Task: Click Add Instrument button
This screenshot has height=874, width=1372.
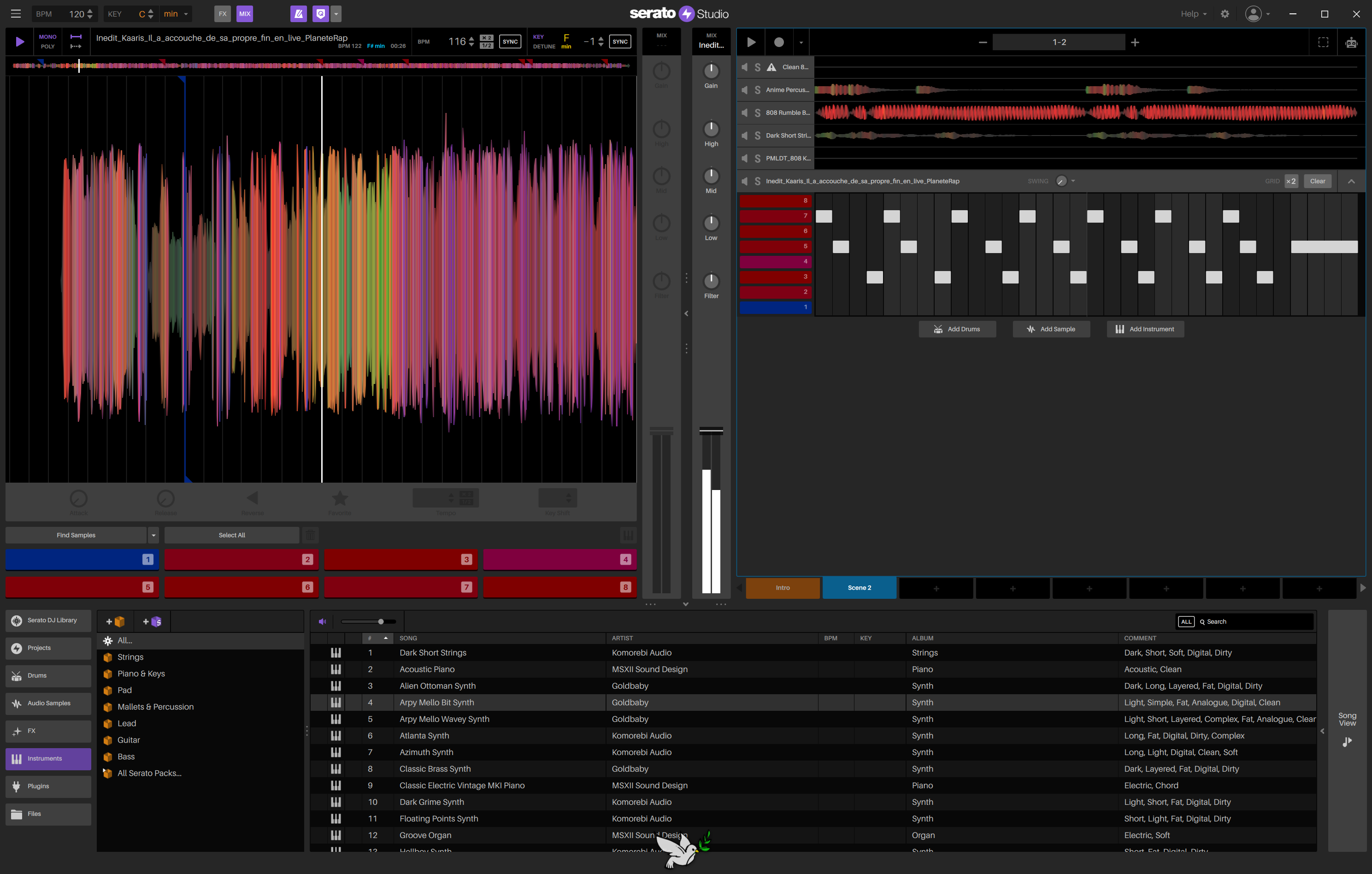Action: coord(1145,329)
